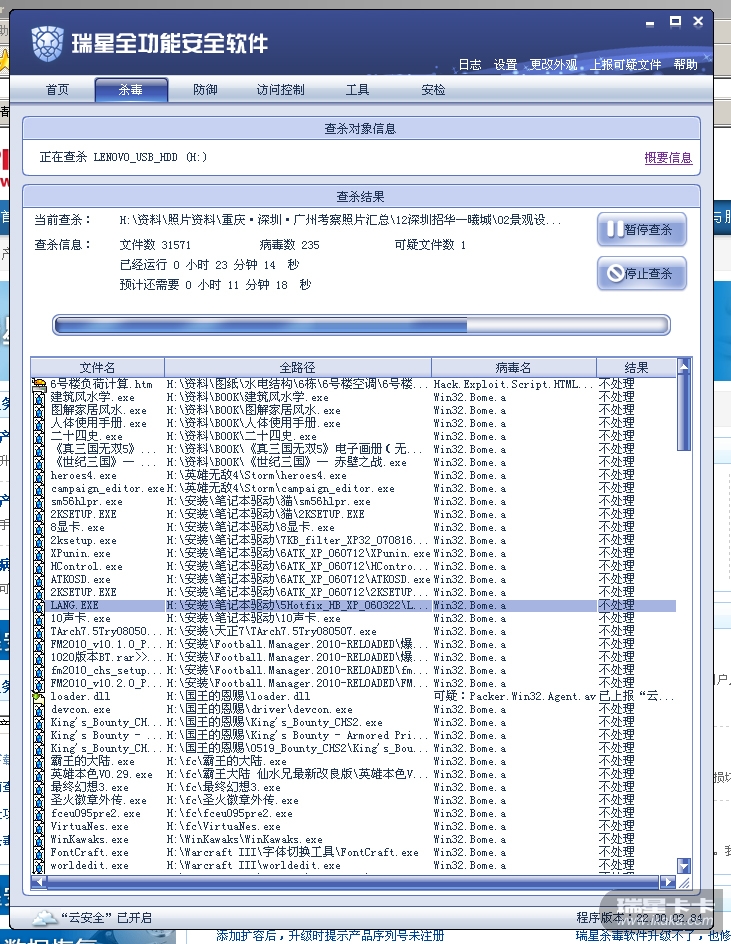Open the 安检 tab
The height and width of the screenshot is (944, 731).
[x=433, y=90]
